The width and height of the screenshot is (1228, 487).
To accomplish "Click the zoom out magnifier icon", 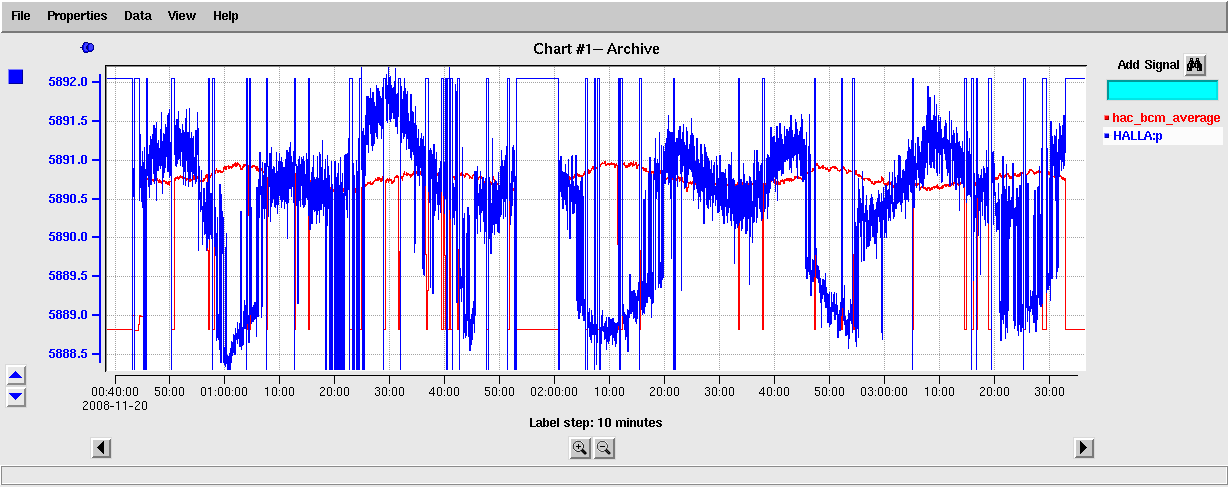I will click(604, 448).
